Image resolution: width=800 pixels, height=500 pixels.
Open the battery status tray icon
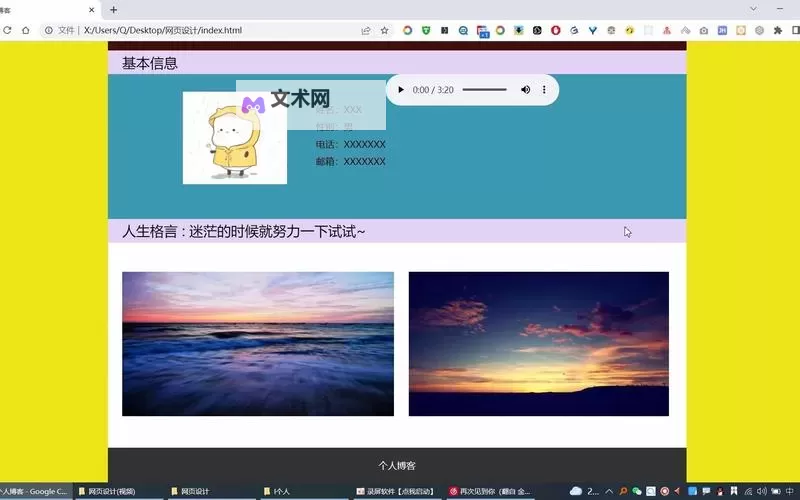coord(776,491)
